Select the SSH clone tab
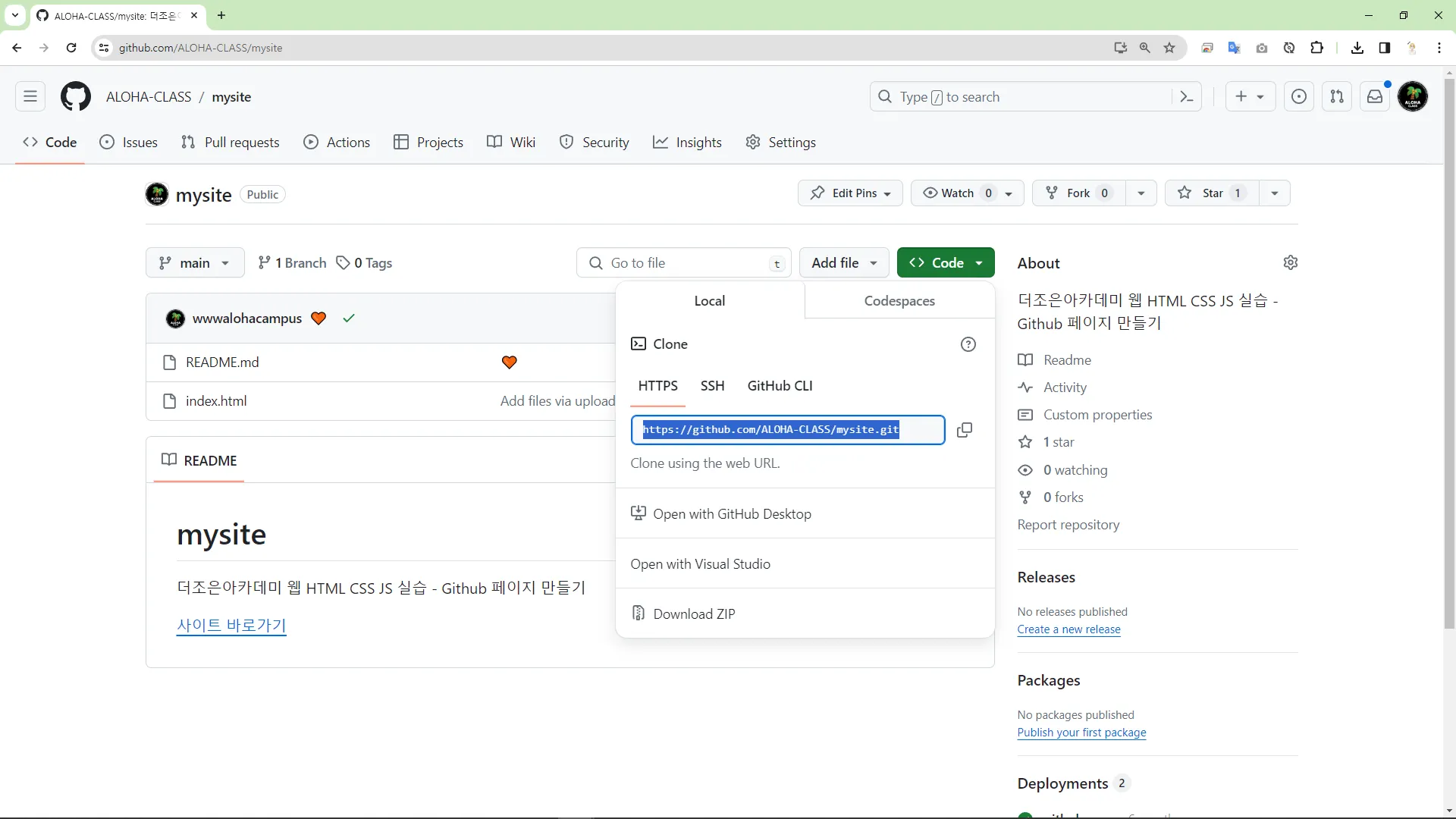1456x819 pixels. (x=712, y=386)
